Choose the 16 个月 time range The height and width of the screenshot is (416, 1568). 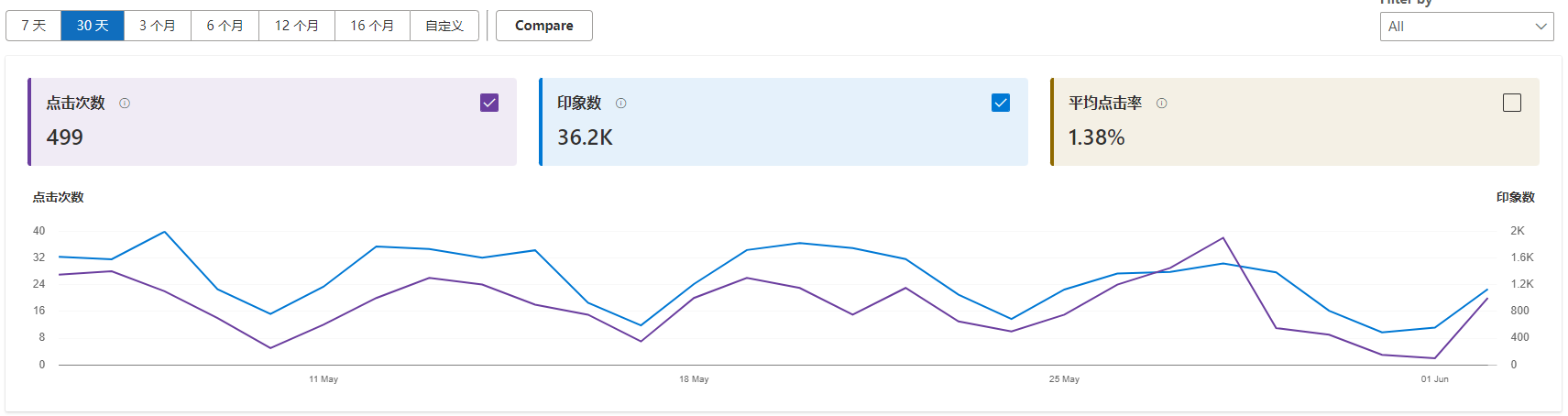point(372,26)
